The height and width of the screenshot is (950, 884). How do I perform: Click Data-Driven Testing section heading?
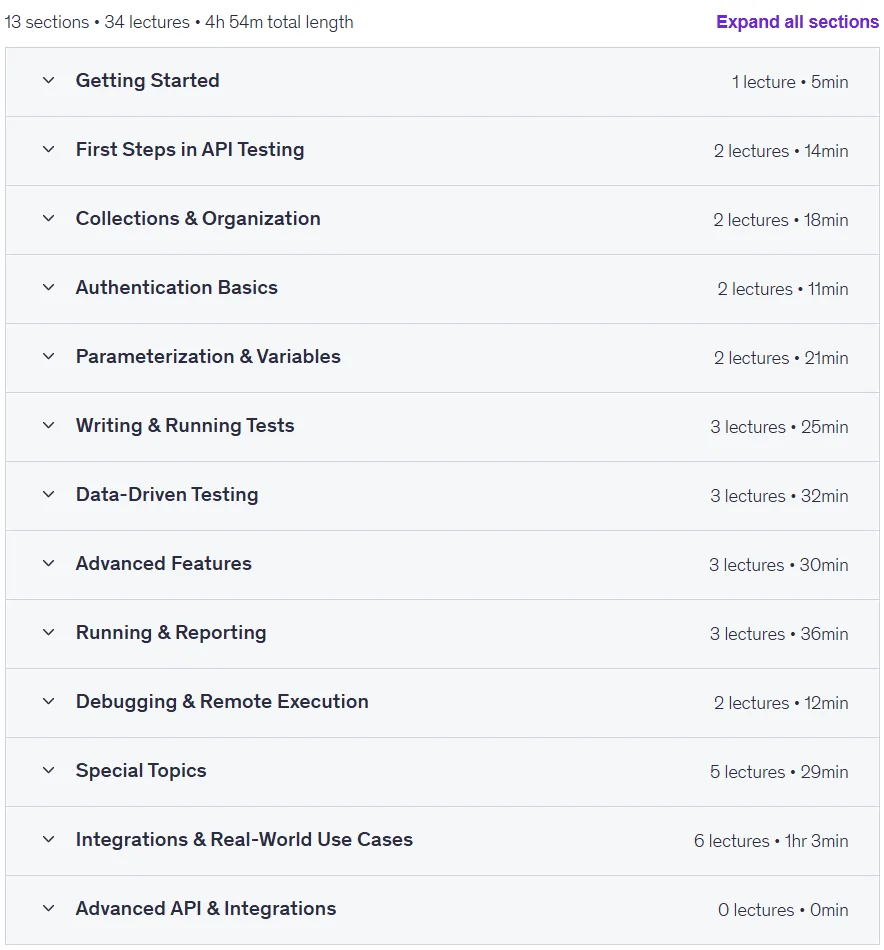(167, 494)
